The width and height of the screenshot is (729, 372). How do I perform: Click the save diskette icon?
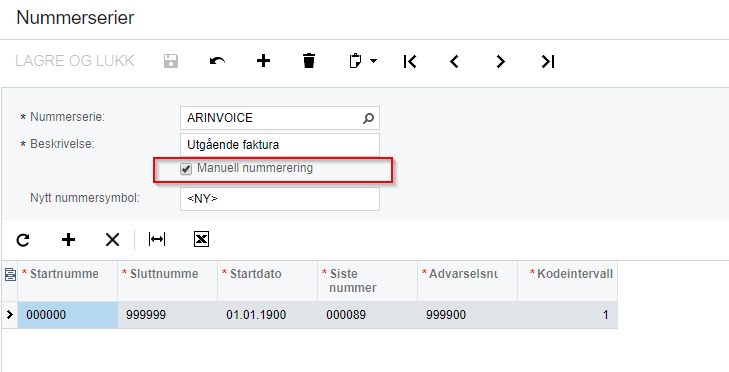(171, 61)
